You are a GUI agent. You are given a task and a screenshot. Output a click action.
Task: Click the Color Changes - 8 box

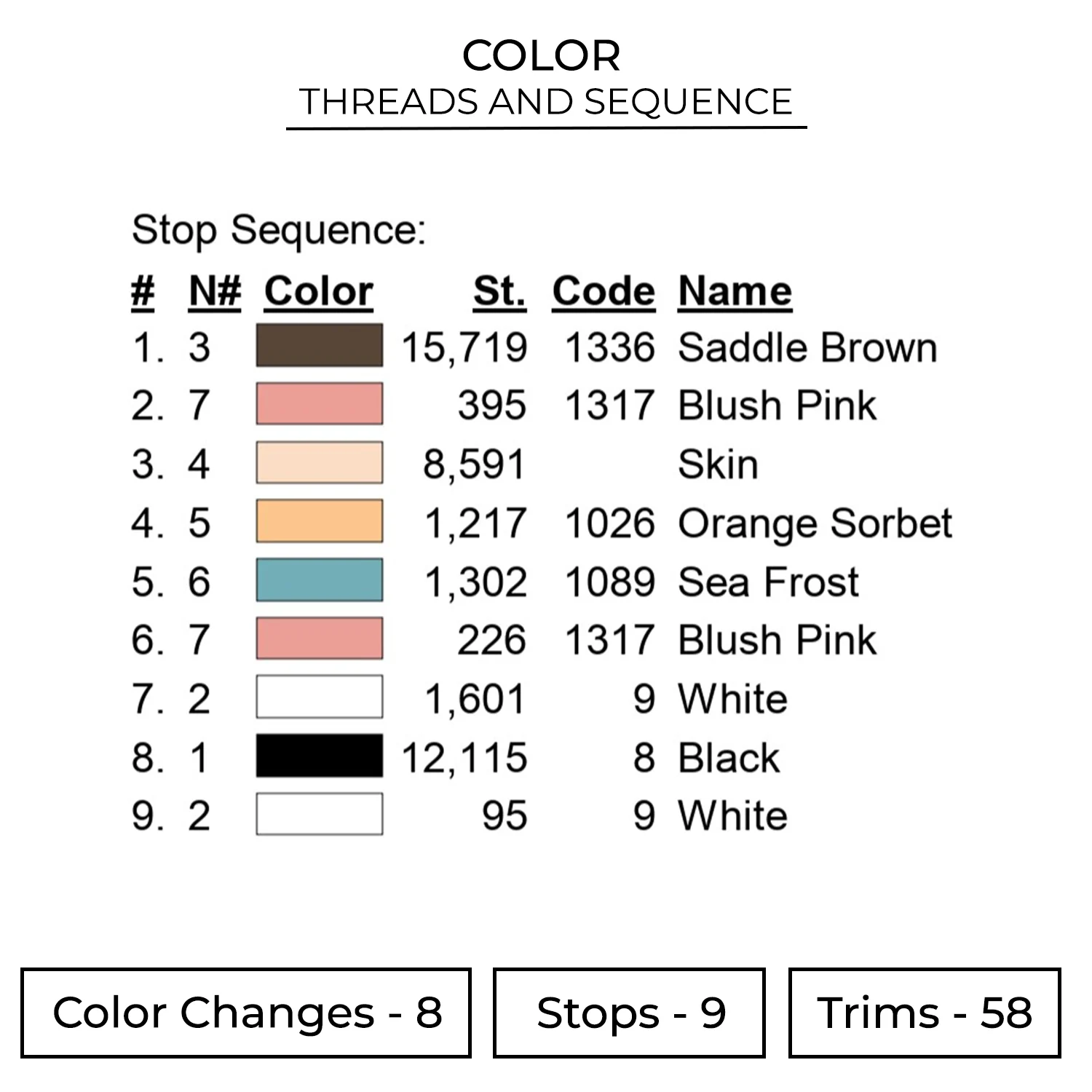[246, 1013]
